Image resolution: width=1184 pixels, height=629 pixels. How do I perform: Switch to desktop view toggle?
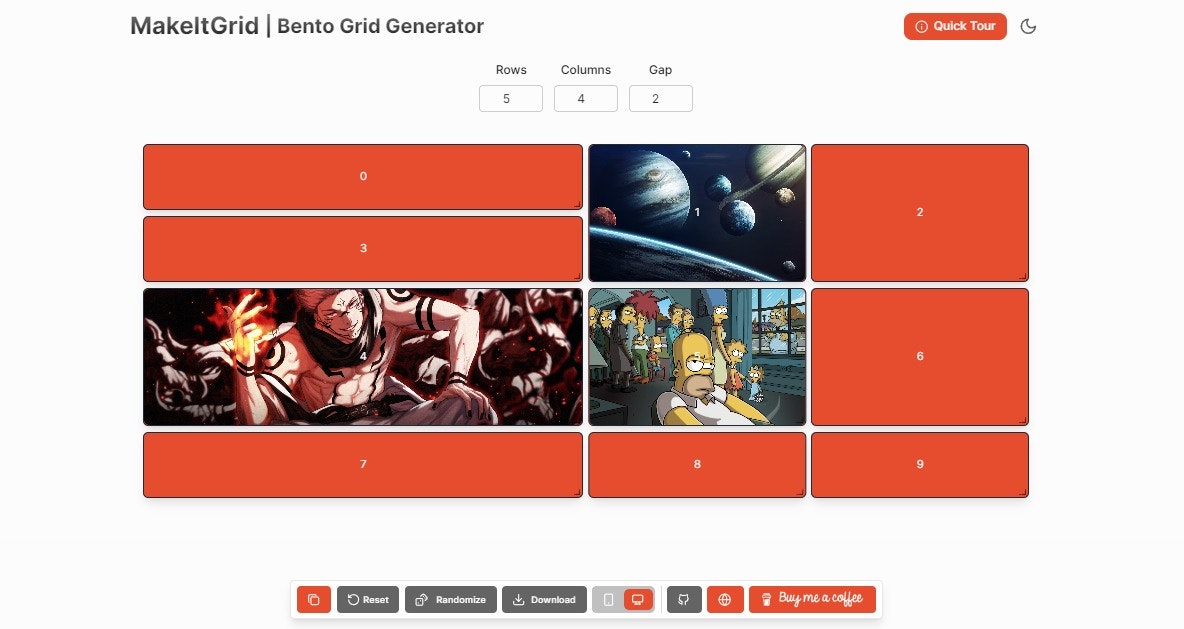coord(638,600)
